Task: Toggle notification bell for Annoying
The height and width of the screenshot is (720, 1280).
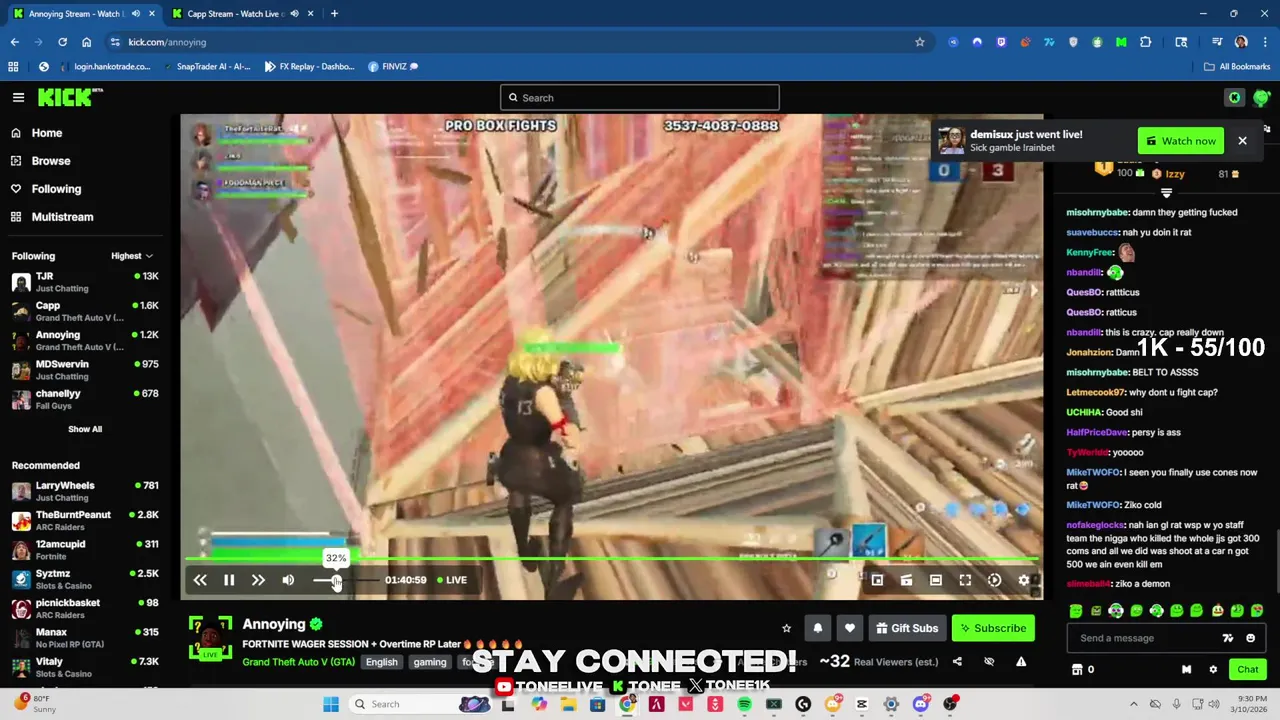Action: (x=818, y=628)
